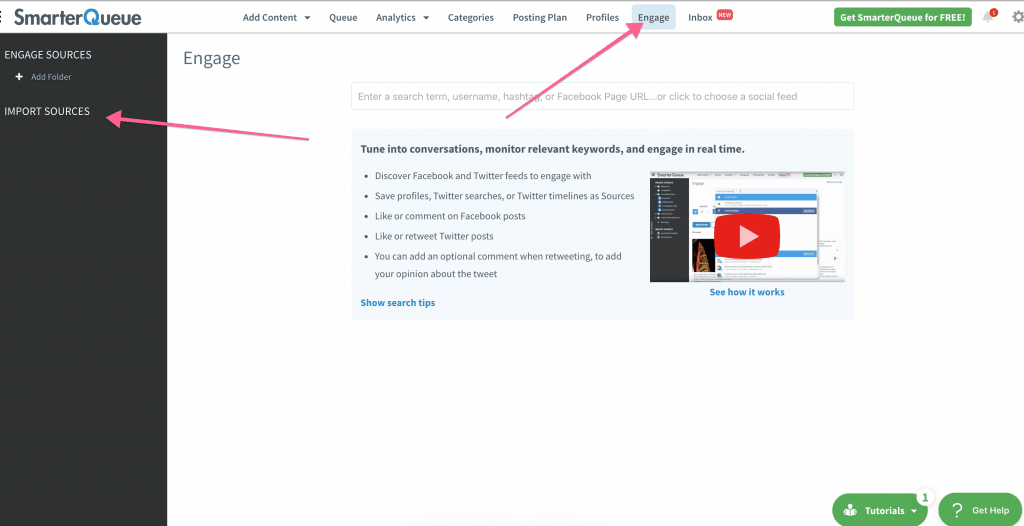Click the SmarterQueue logo

[x=77, y=18]
